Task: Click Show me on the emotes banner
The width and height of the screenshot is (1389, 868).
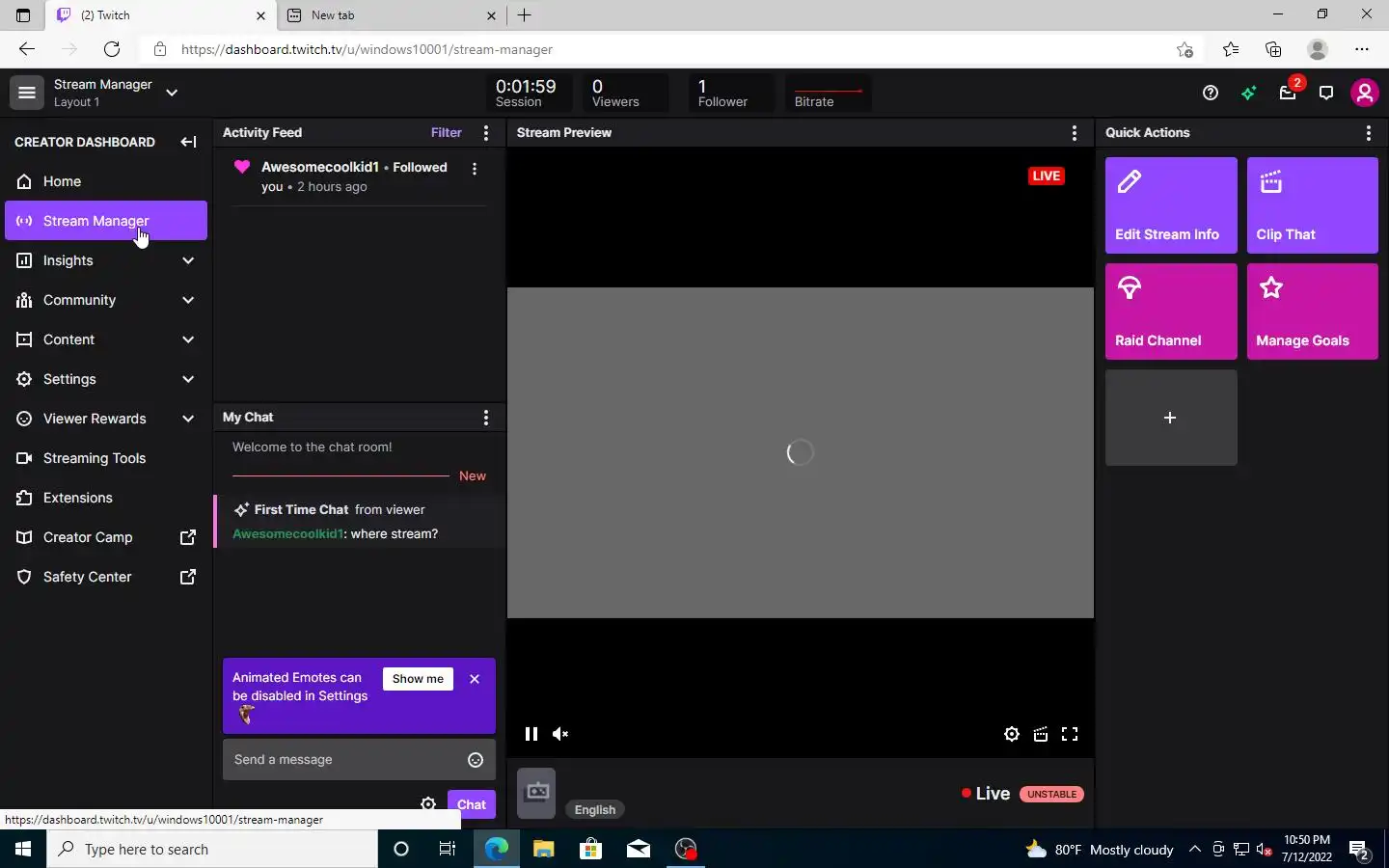Action: [x=418, y=679]
